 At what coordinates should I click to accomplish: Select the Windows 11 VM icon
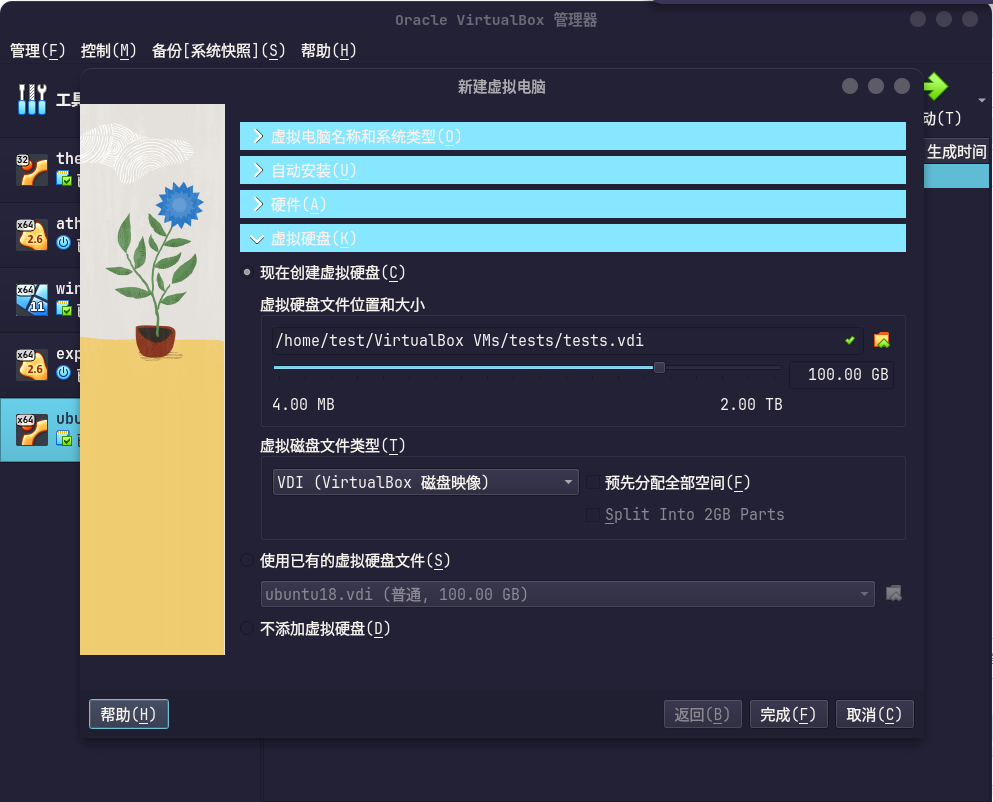click(32, 300)
